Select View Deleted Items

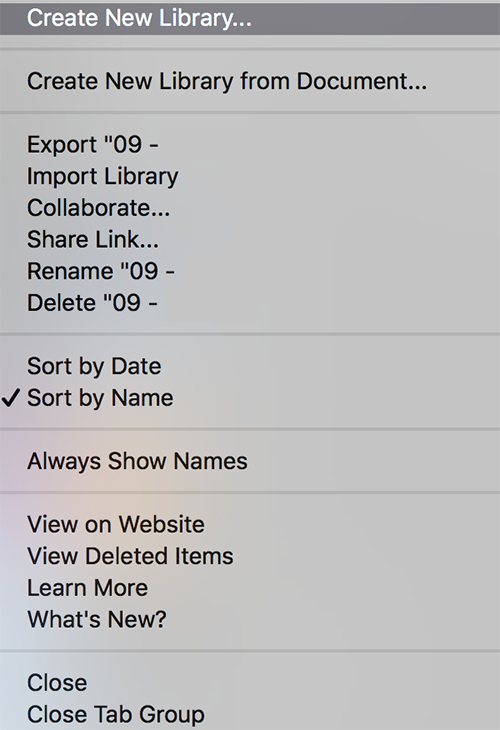point(250,556)
